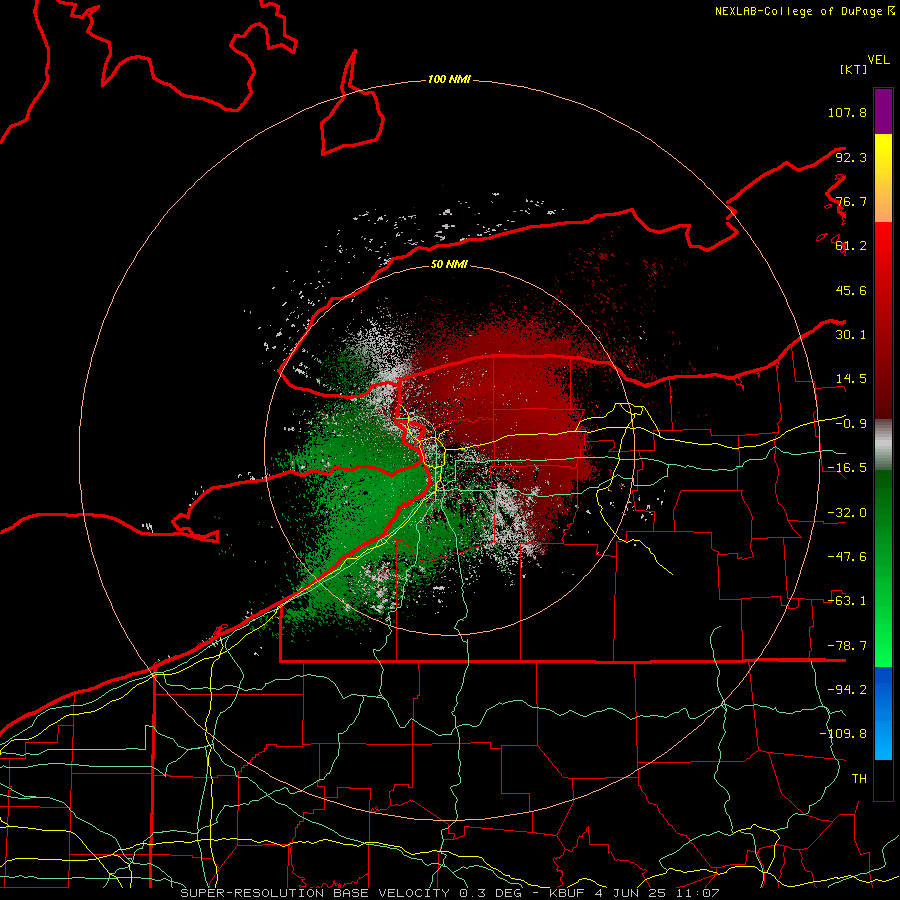The image size is (900, 900).
Task: Click the TH legend label
Action: click(x=859, y=779)
